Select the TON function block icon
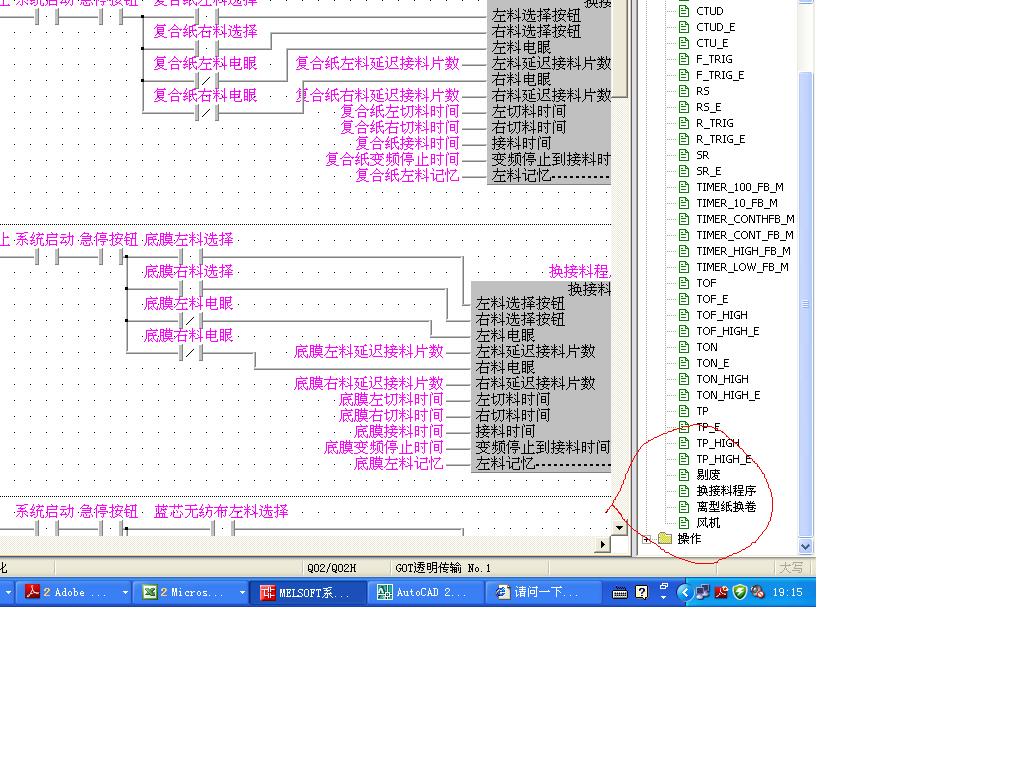This screenshot has height=768, width=1024. pos(685,347)
